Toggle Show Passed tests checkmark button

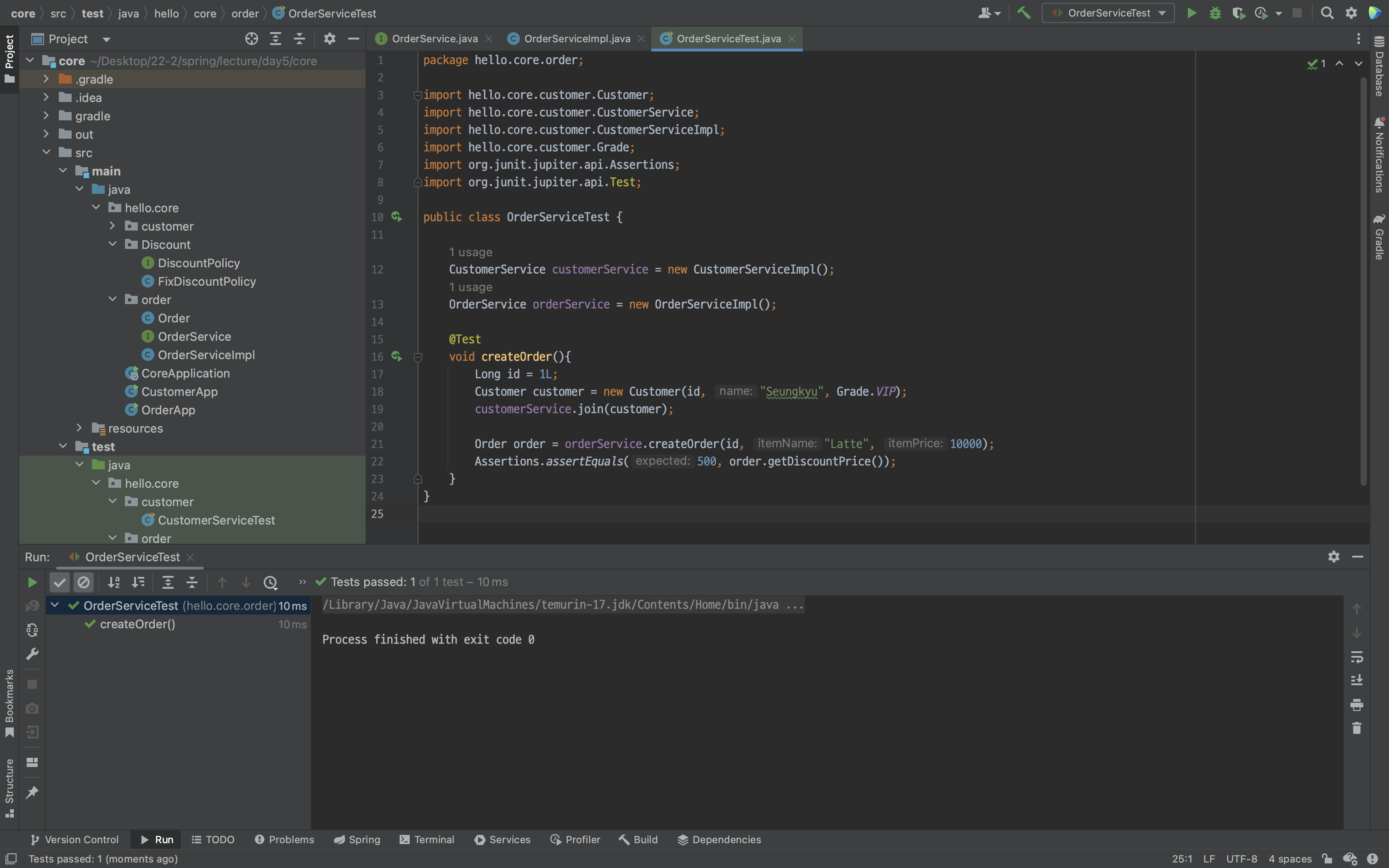point(60,582)
